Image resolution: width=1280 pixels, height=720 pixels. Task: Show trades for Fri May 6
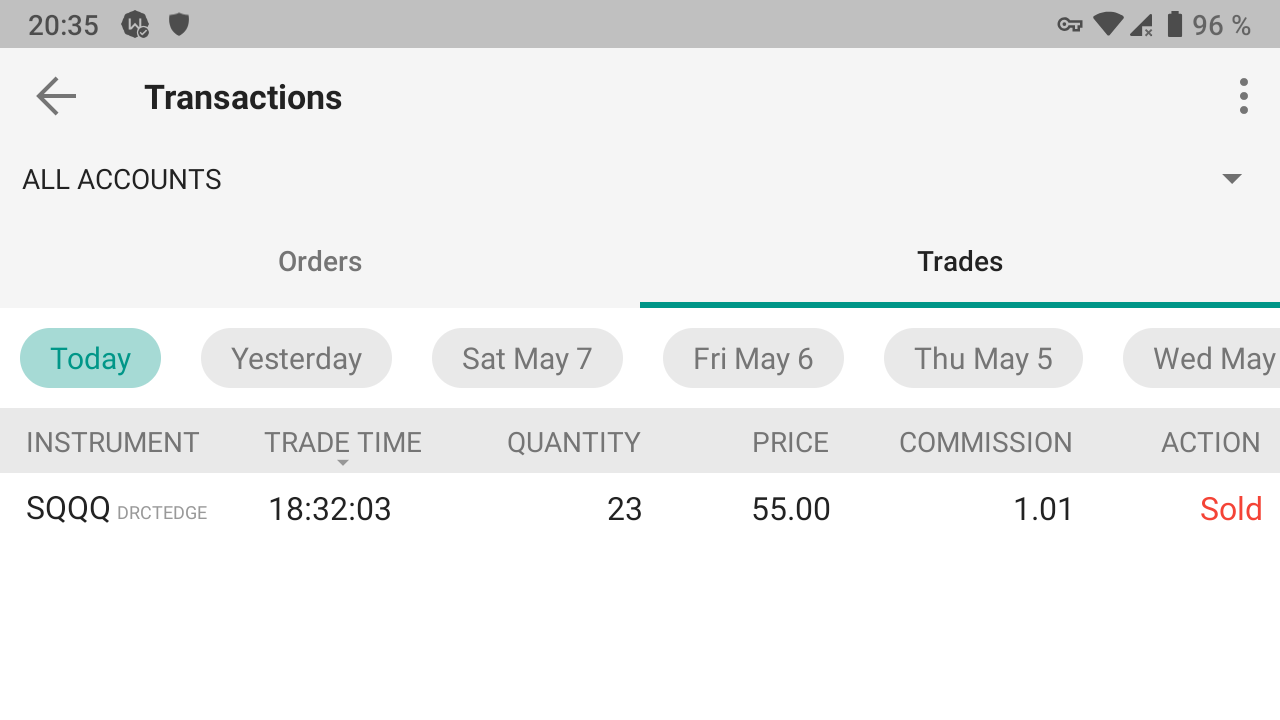click(x=753, y=358)
